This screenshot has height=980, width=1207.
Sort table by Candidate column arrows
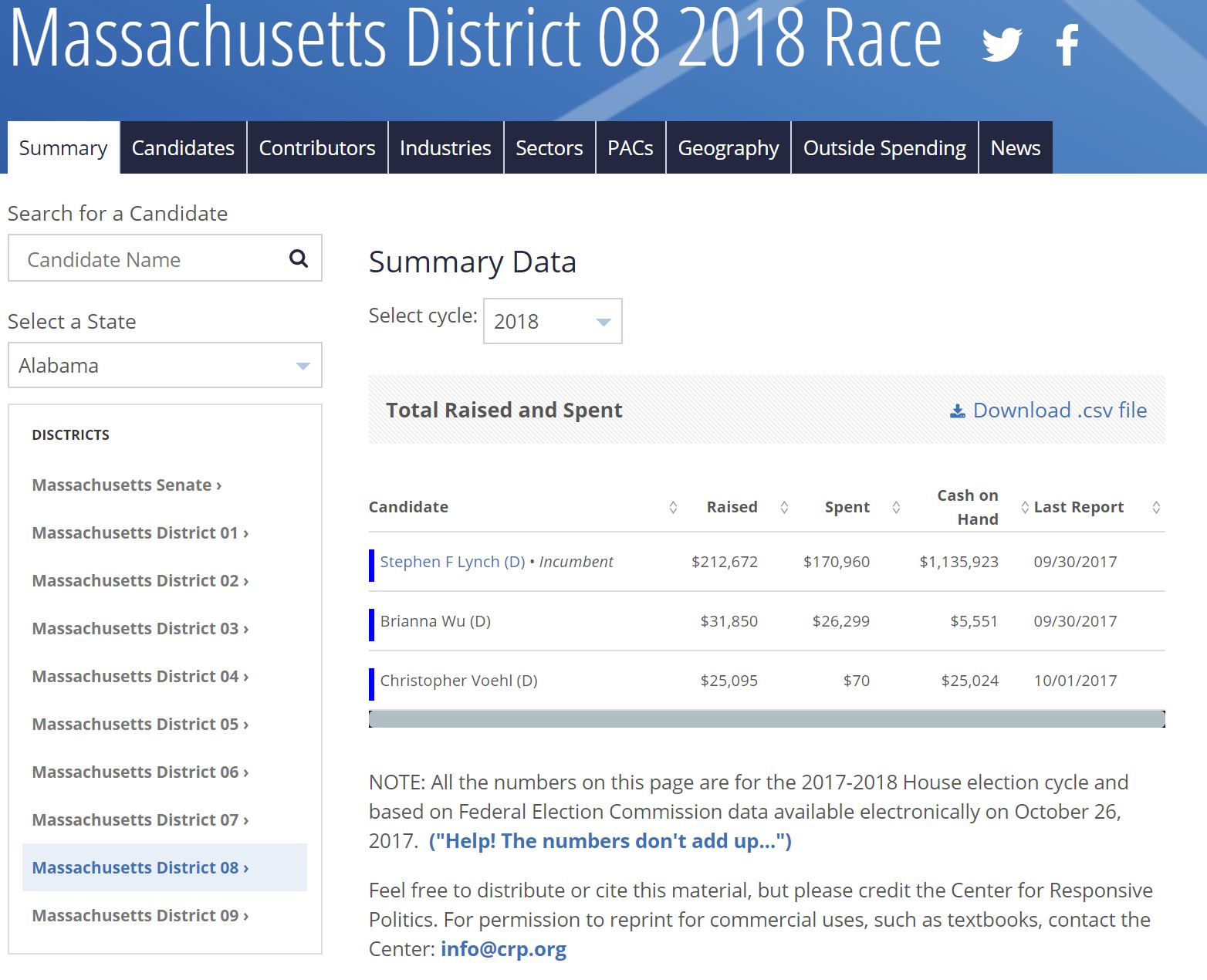(673, 507)
